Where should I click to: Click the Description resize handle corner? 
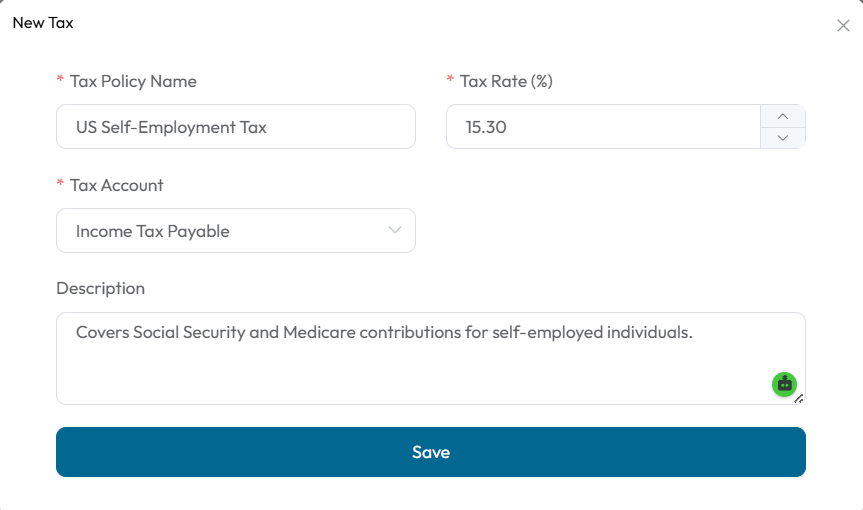(x=799, y=398)
